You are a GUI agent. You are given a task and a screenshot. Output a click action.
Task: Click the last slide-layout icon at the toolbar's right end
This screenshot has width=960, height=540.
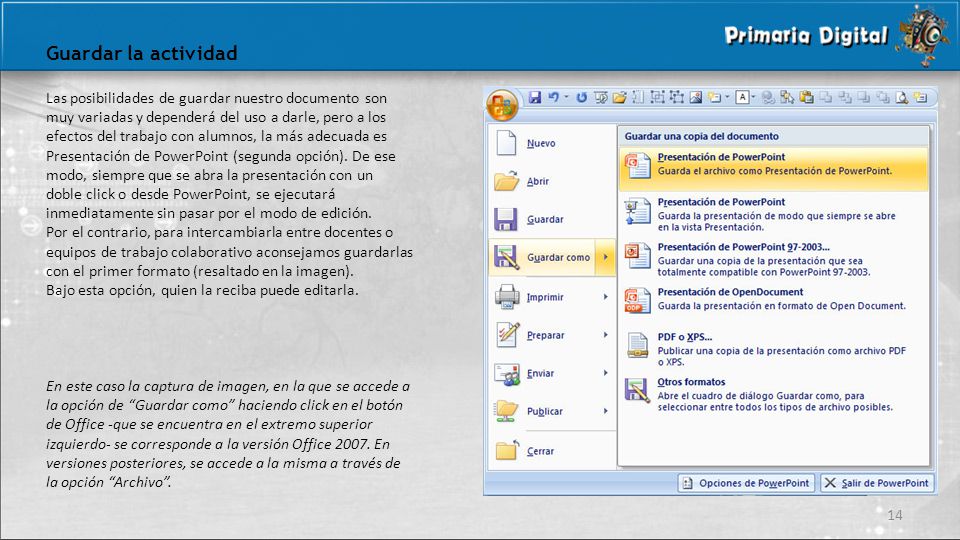921,97
